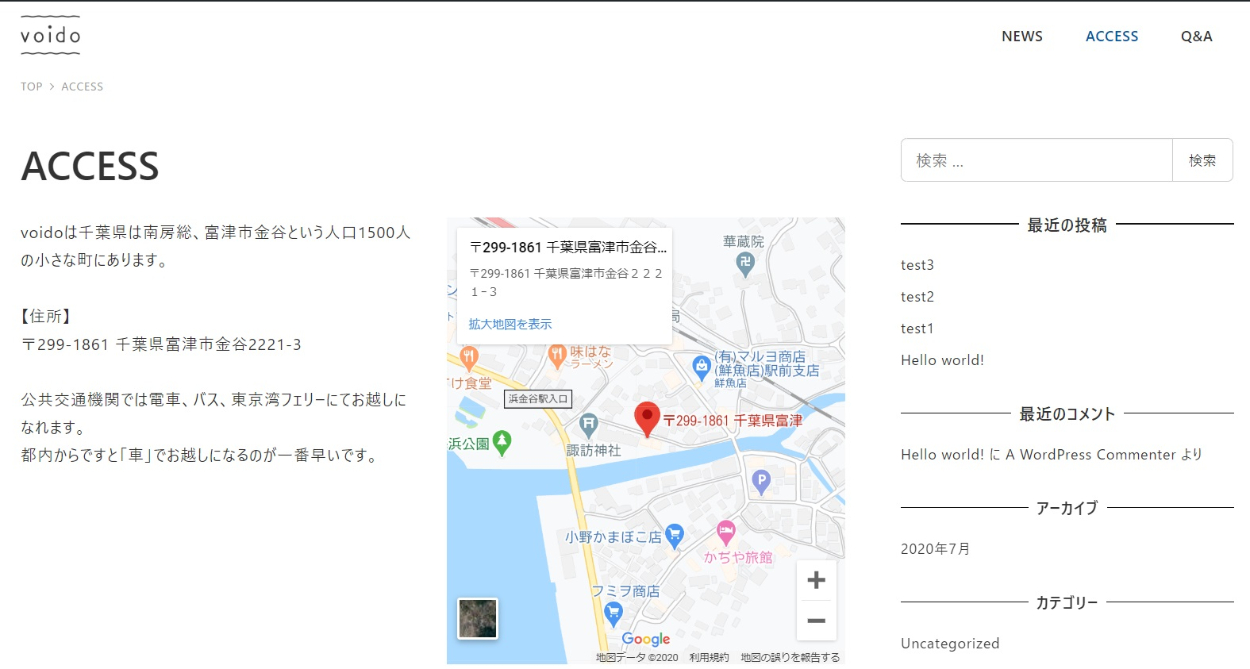
Task: Open the test3 recent post link
Action: tap(917, 265)
